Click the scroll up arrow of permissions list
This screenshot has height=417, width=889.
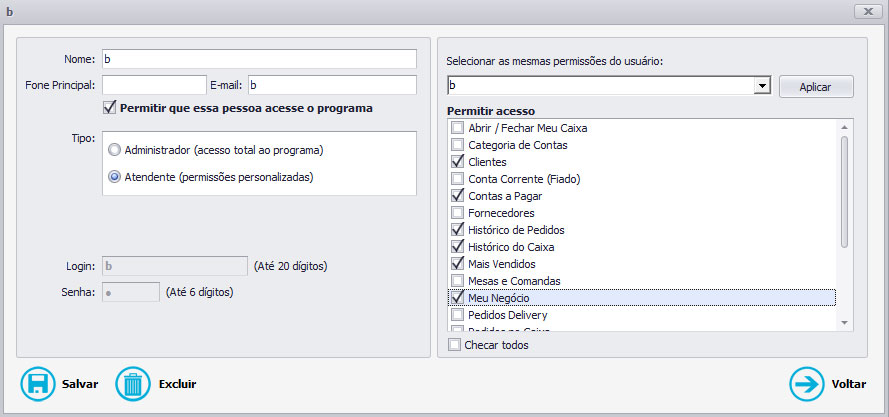tap(844, 127)
